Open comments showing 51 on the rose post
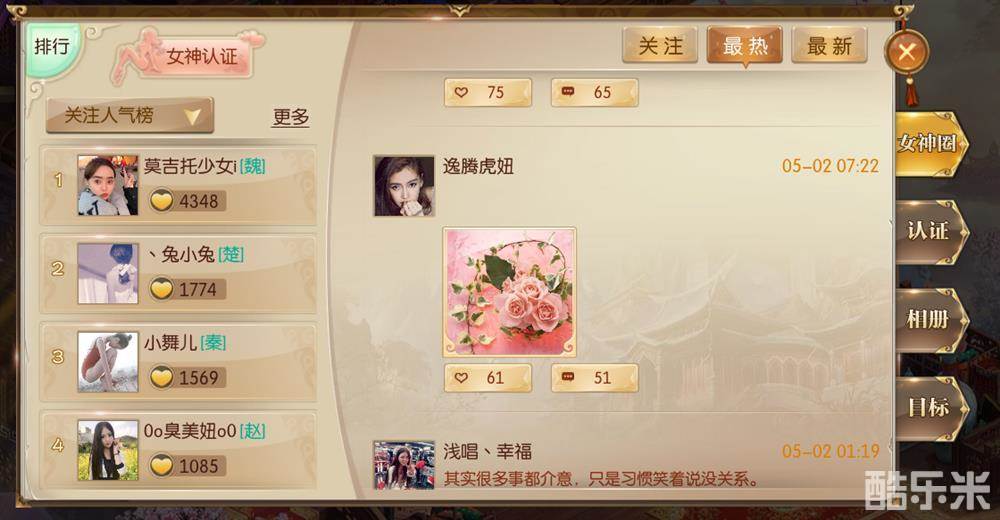The width and height of the screenshot is (1000, 520). tap(594, 378)
